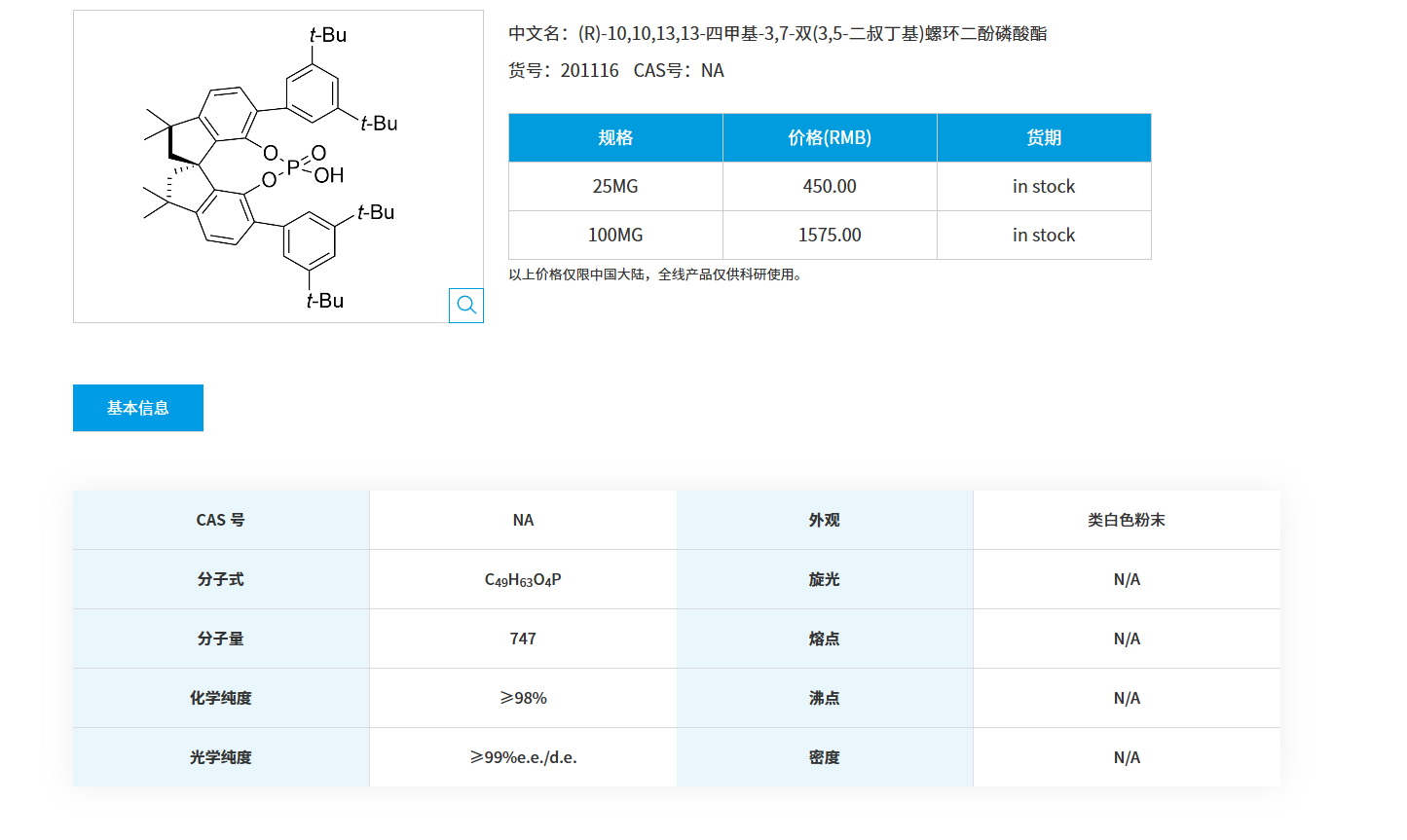Switch to the 基本信息 tab
This screenshot has height=840, width=1407.
(137, 407)
